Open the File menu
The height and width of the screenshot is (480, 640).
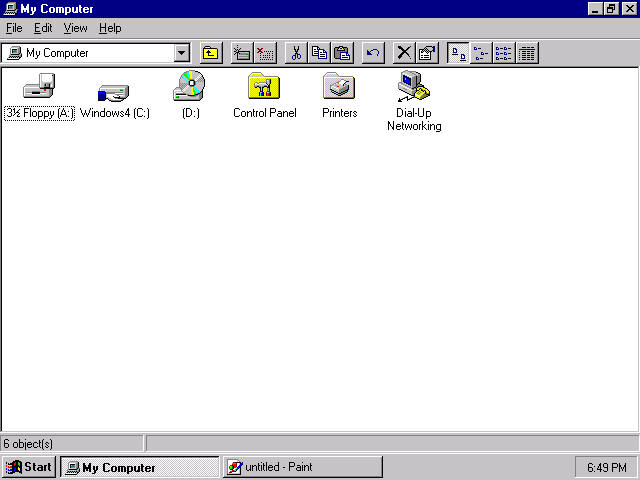coord(14,28)
